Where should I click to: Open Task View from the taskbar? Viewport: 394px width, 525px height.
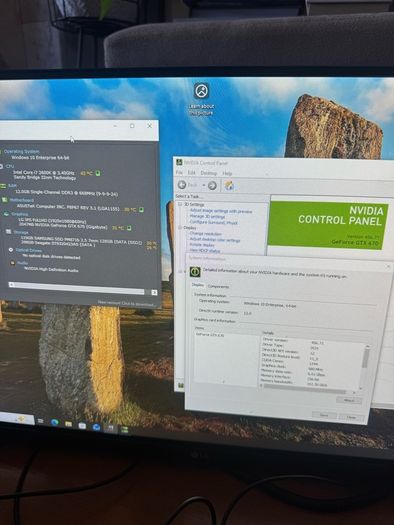coord(41,421)
